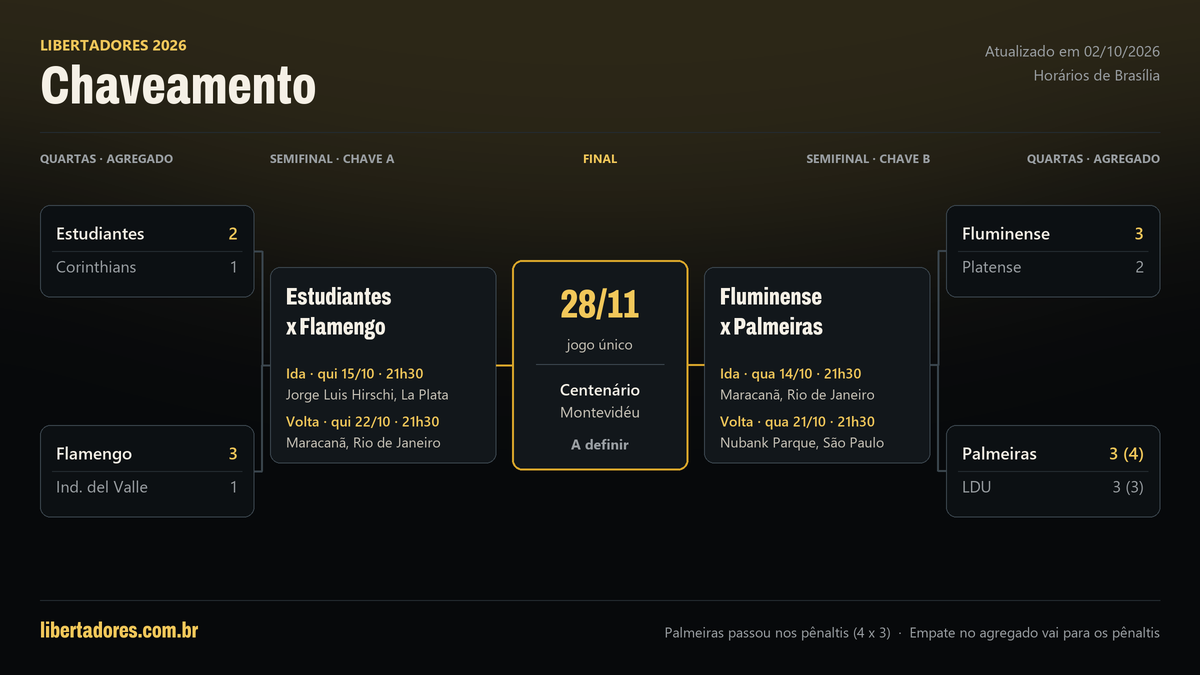Image resolution: width=1200 pixels, height=675 pixels.
Task: Click the 'jogo único' label
Action: click(x=600, y=345)
